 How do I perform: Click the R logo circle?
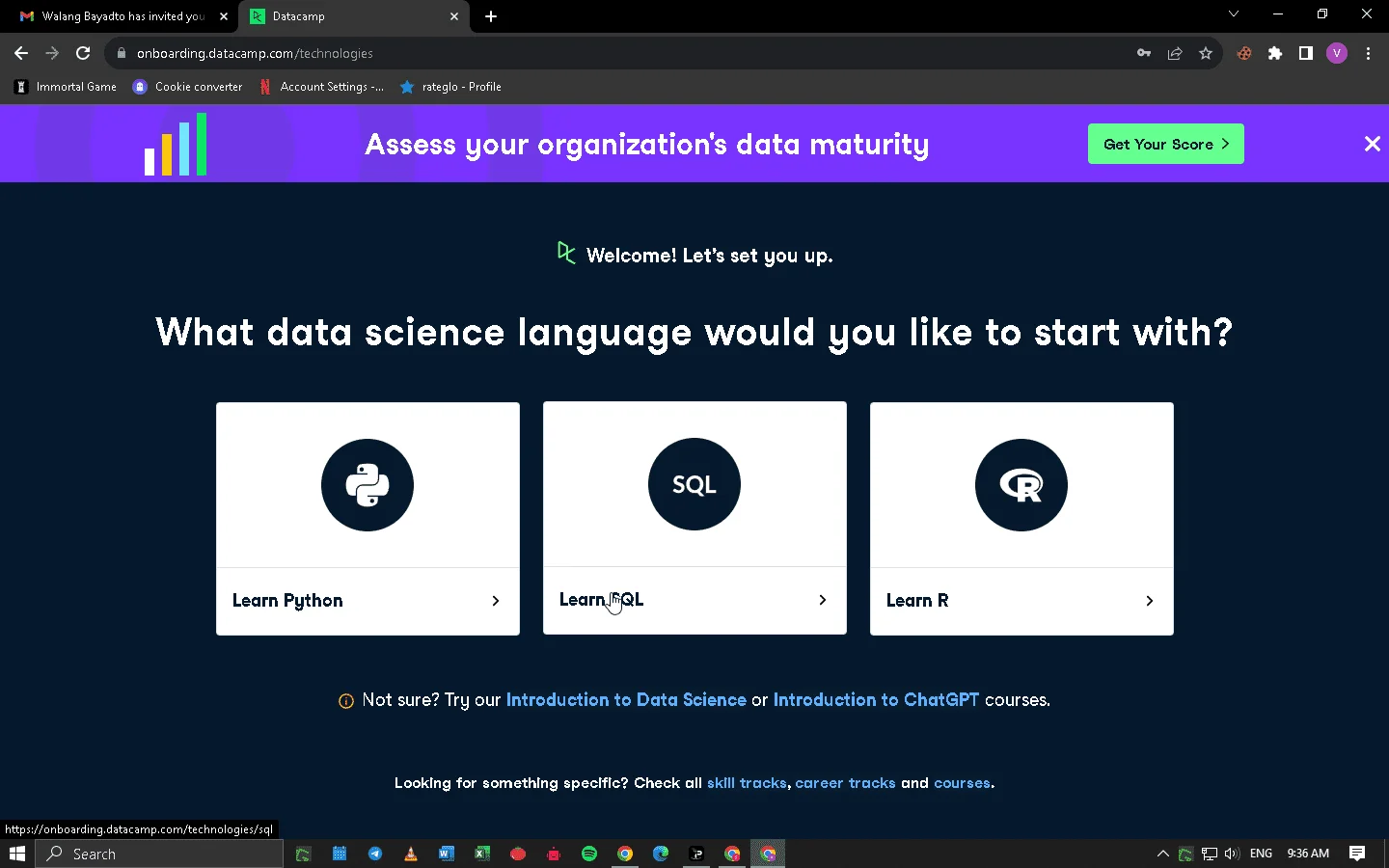(x=1021, y=485)
